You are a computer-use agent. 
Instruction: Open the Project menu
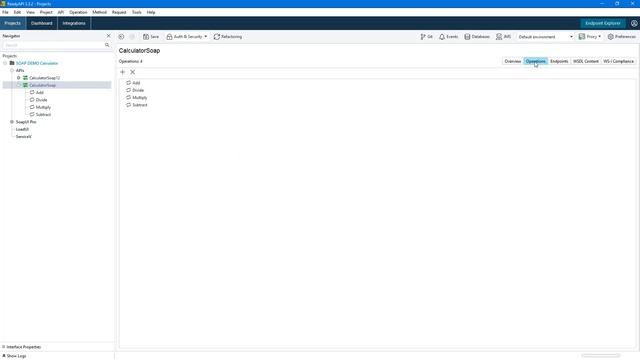(46, 12)
